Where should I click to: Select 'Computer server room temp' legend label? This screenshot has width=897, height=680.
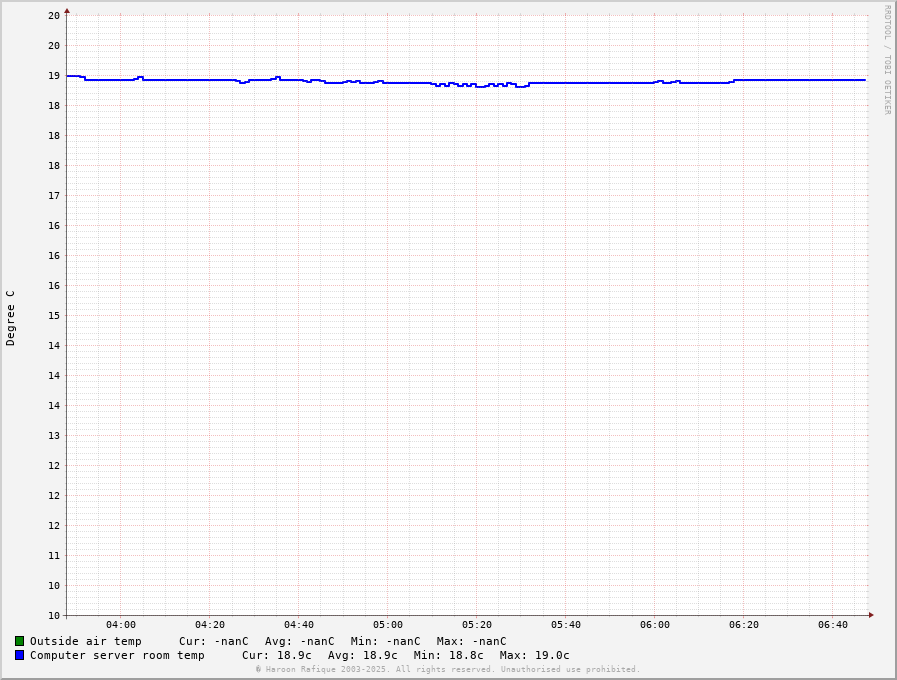pos(117,655)
